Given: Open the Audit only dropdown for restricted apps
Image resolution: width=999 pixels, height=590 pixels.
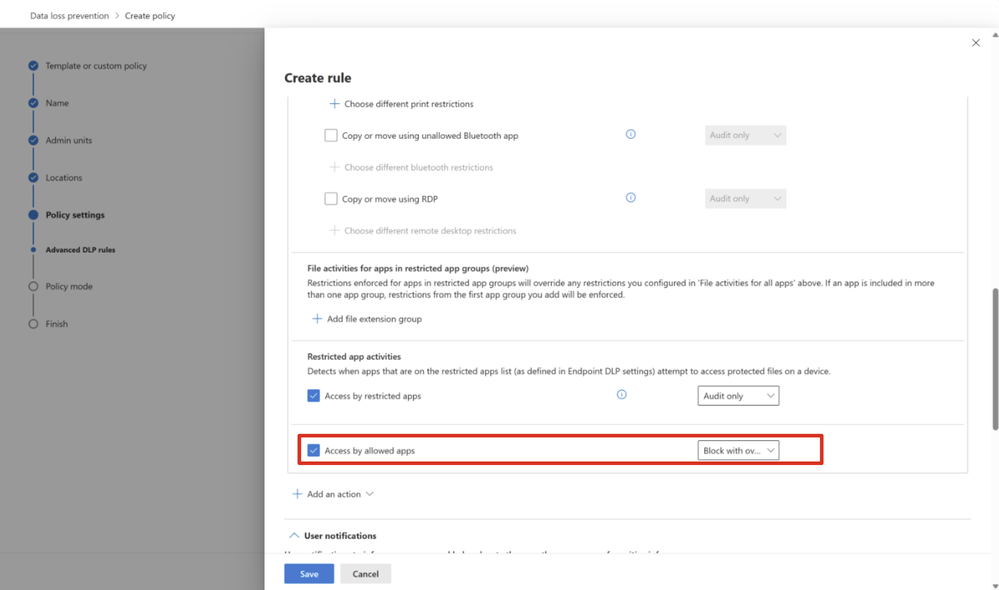Looking at the screenshot, I should [738, 396].
